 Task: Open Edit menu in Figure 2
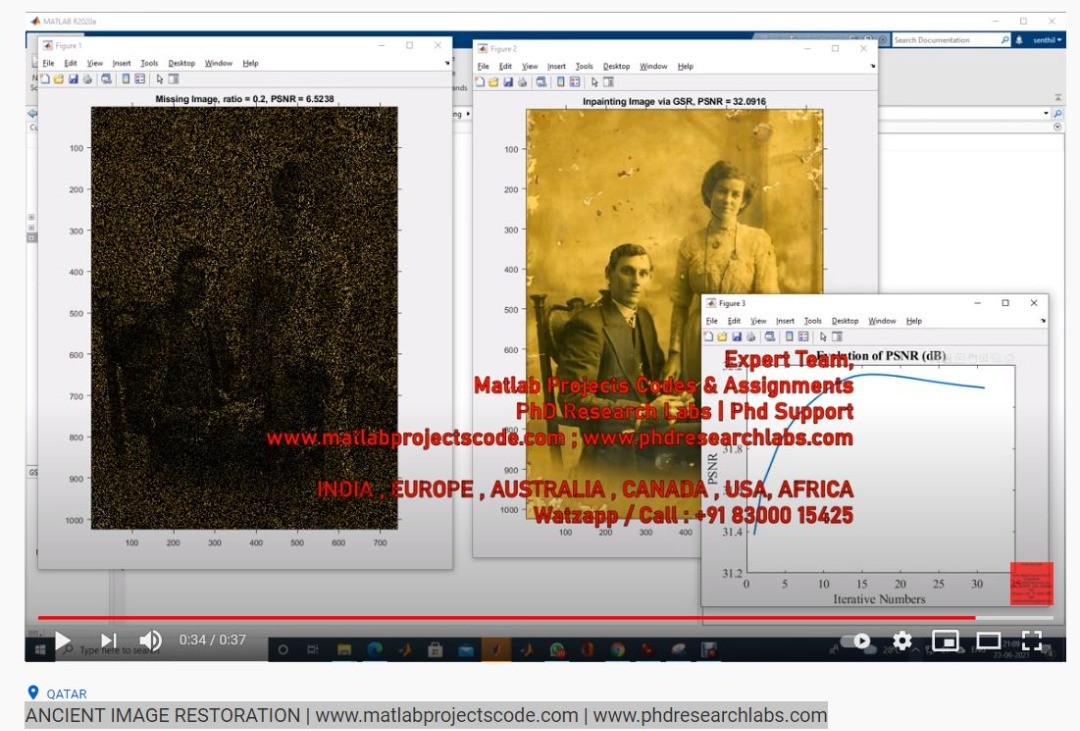pos(506,66)
